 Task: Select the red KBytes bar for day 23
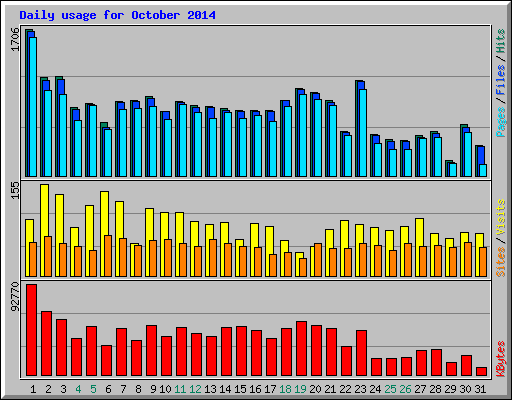click(362, 353)
